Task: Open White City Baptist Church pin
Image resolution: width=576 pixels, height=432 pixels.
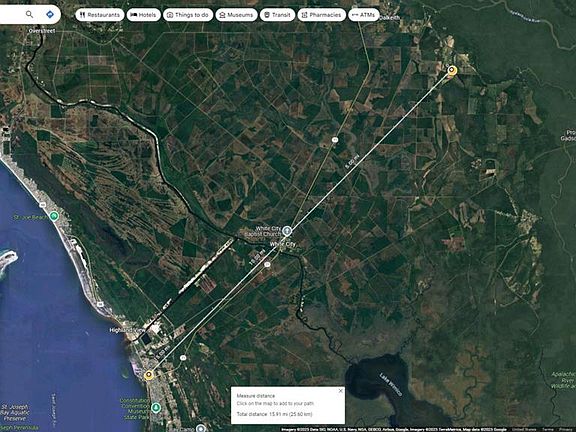Action: coord(287,231)
